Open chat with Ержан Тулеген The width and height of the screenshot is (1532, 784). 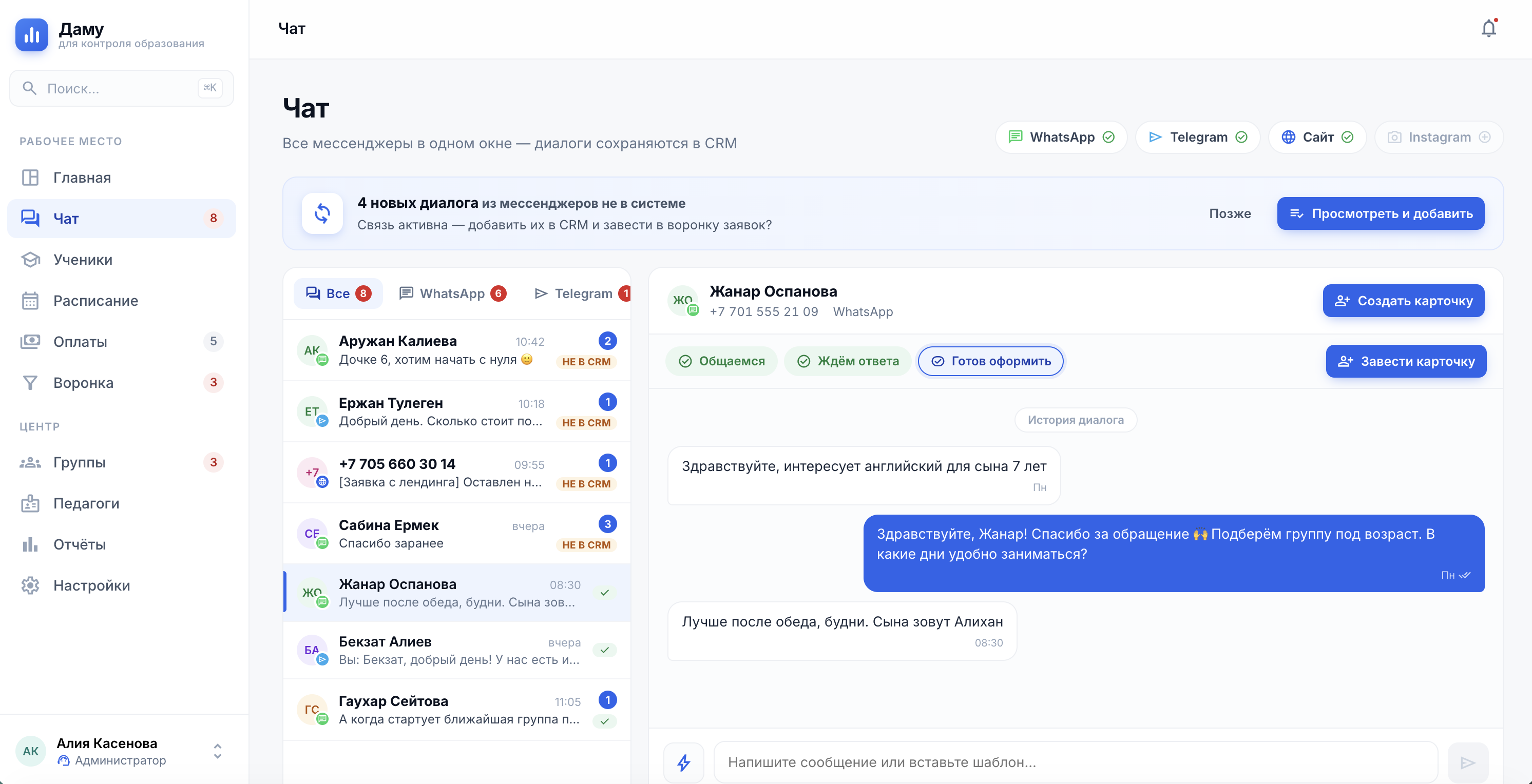click(x=457, y=411)
